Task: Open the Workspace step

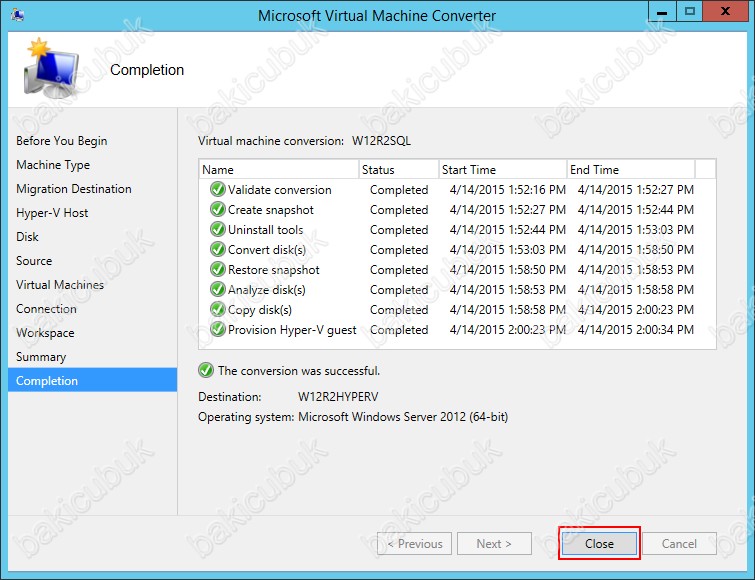Action: point(45,333)
